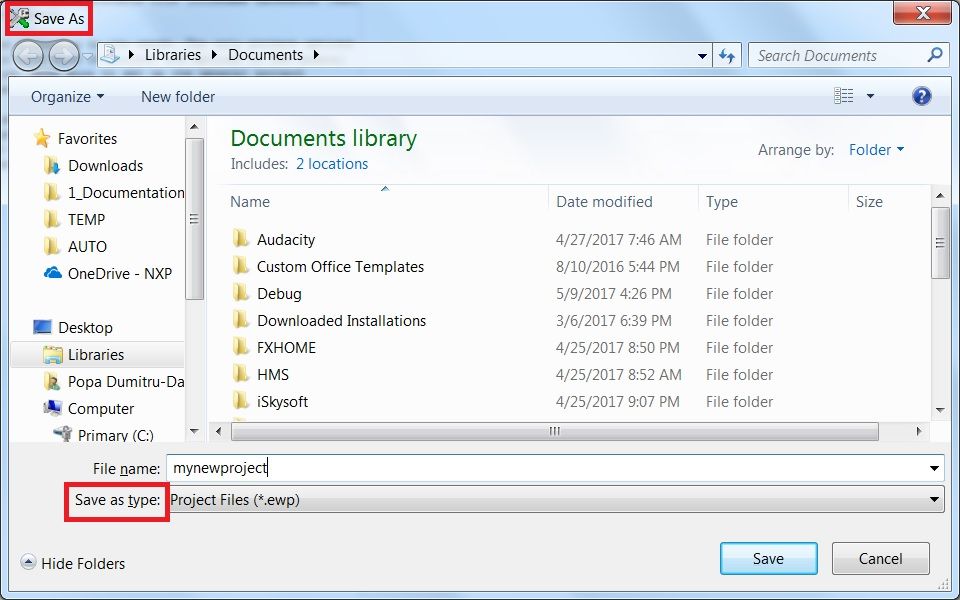Click the Back navigation arrow button
Viewport: 960px width, 600px height.
[x=28, y=56]
